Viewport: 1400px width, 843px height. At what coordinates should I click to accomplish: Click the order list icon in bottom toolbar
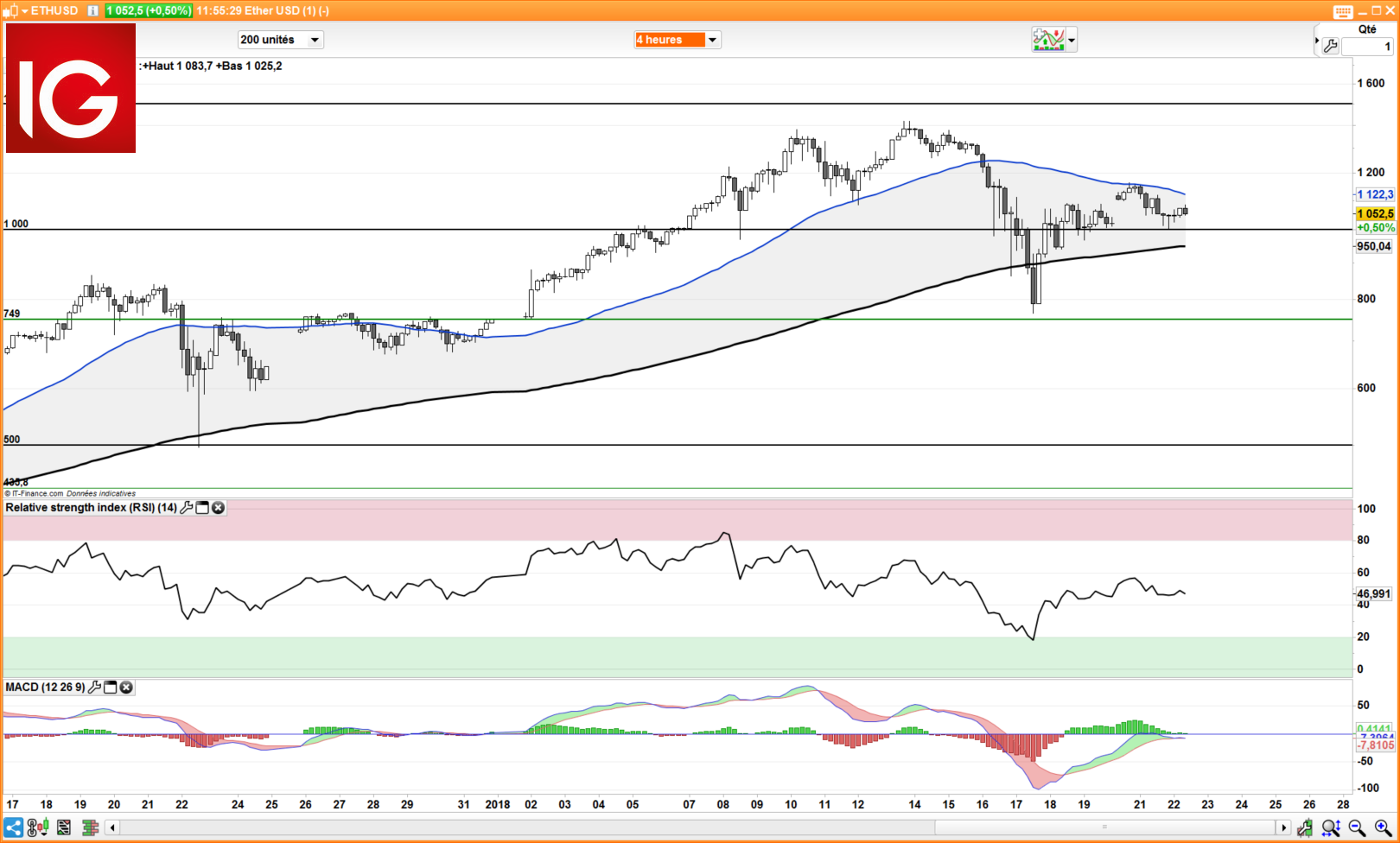tap(64, 827)
